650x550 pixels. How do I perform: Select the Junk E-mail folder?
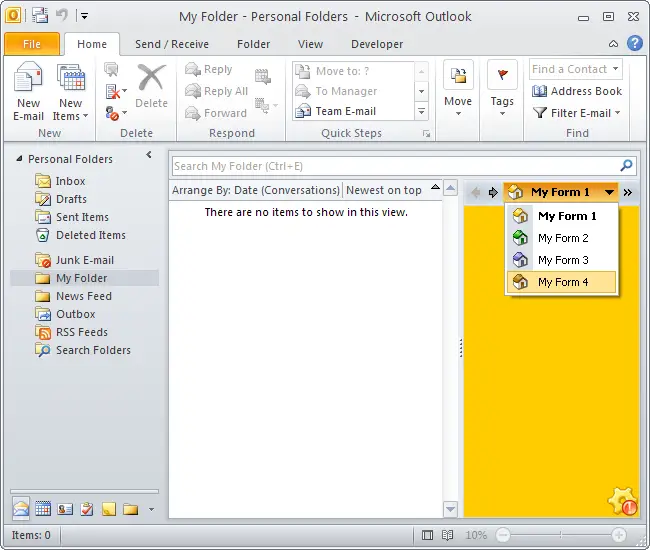[x=84, y=260]
